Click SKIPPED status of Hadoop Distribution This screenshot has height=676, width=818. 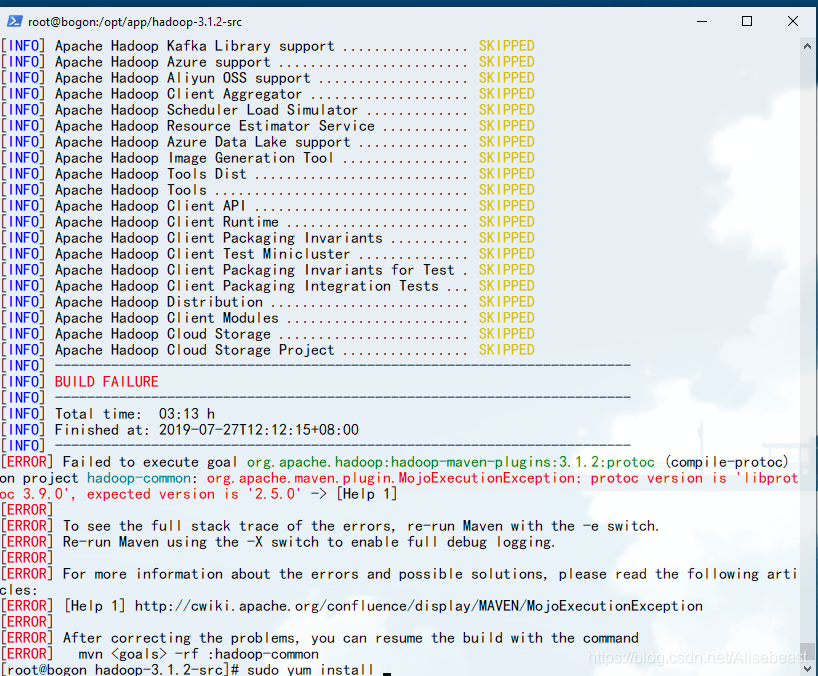507,302
